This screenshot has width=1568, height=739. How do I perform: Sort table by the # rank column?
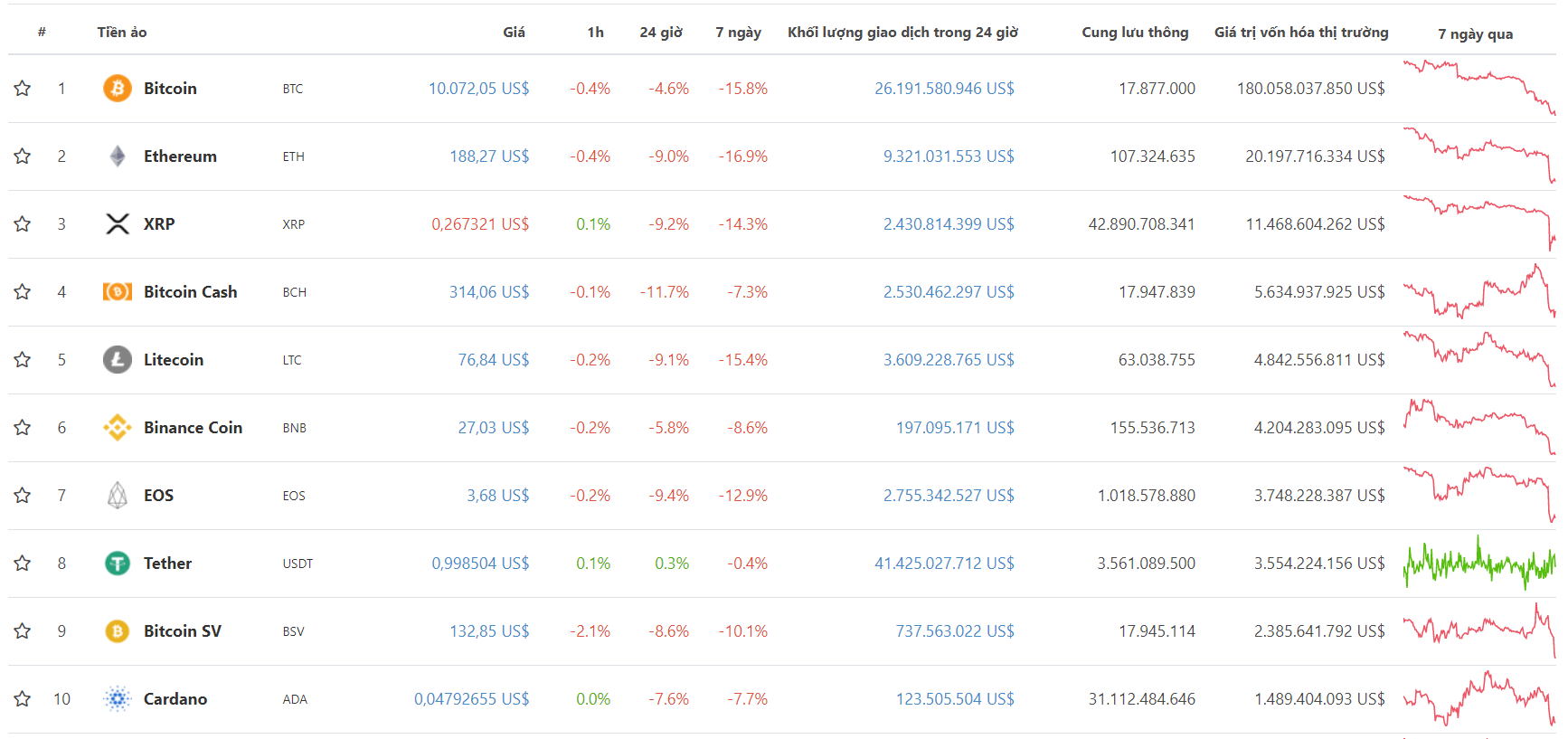[42, 33]
